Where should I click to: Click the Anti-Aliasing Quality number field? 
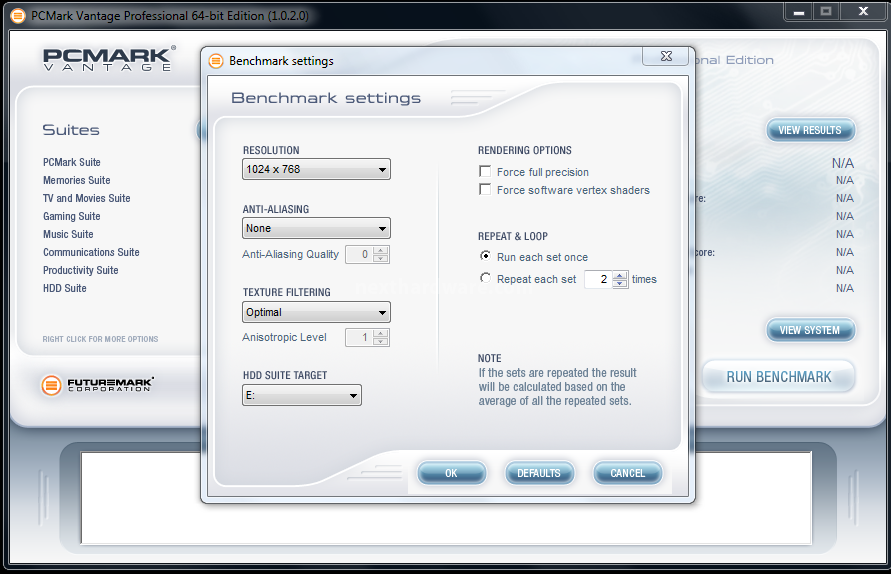pyautogui.click(x=359, y=255)
